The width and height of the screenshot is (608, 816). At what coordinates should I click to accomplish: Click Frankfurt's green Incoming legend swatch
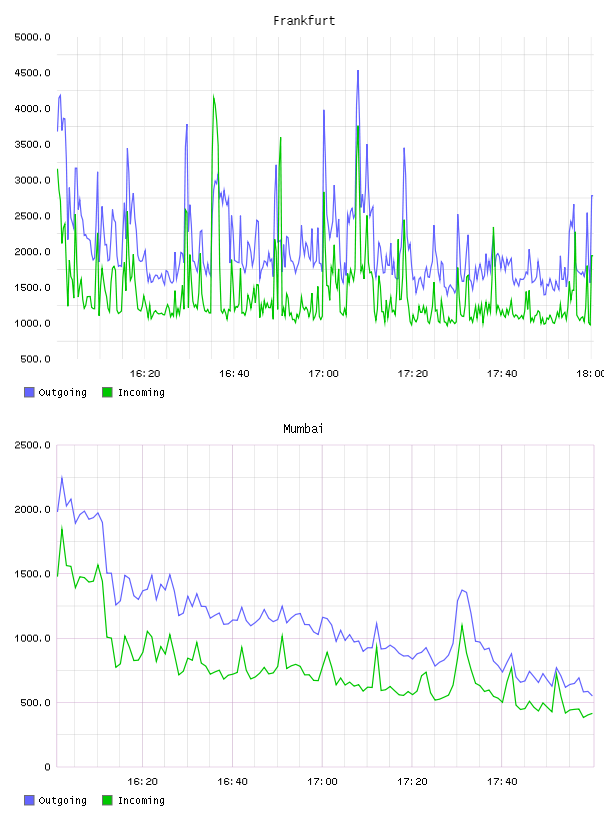[107, 392]
